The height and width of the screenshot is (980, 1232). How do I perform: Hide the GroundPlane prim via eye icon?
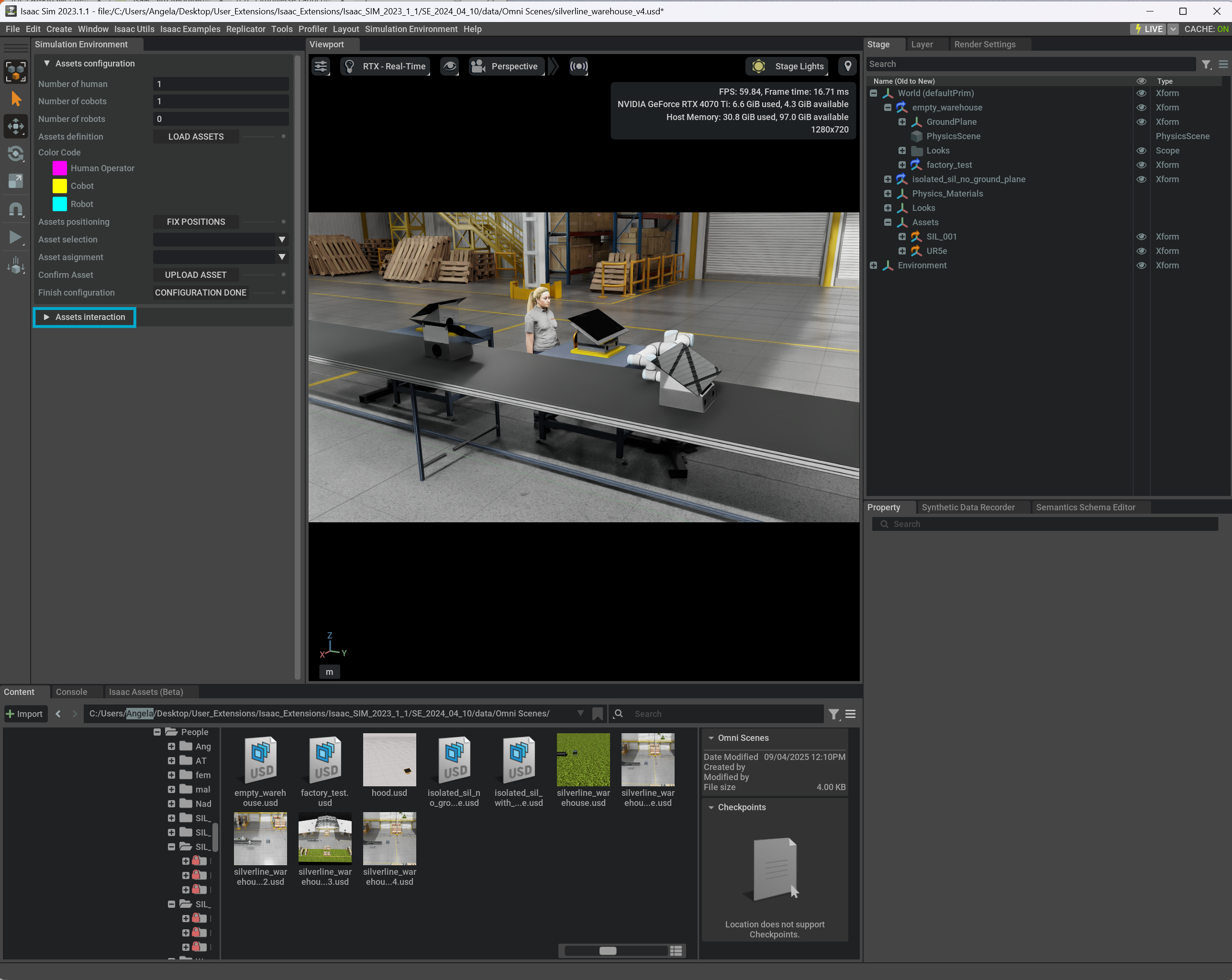tap(1141, 121)
